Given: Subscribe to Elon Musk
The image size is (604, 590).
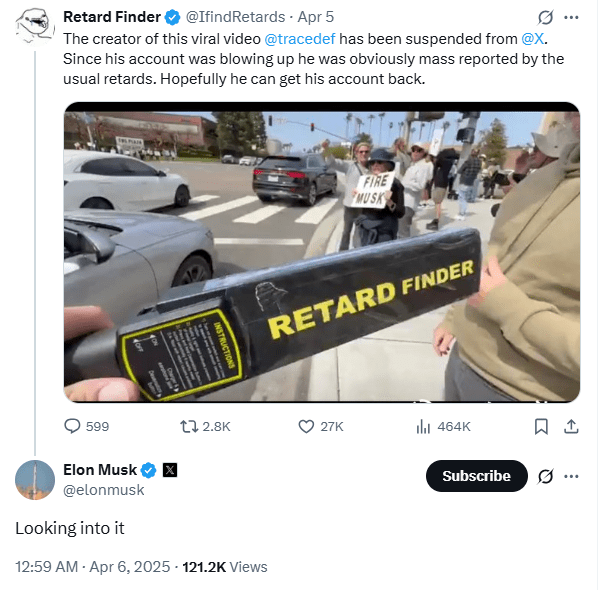Looking at the screenshot, I should click(x=476, y=476).
